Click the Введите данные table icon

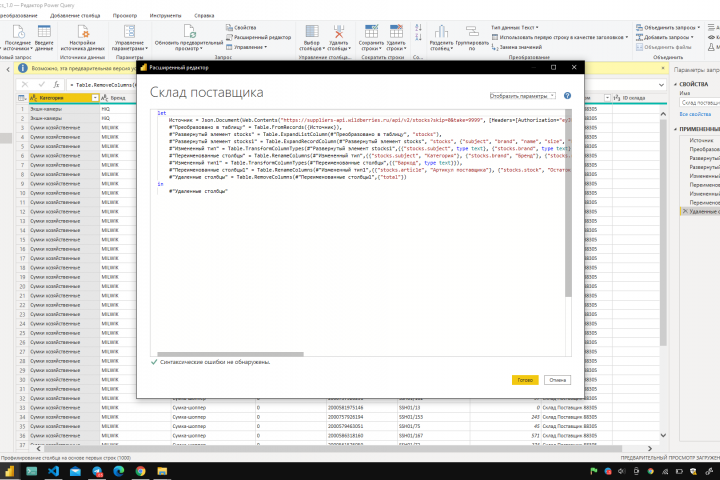(44, 32)
